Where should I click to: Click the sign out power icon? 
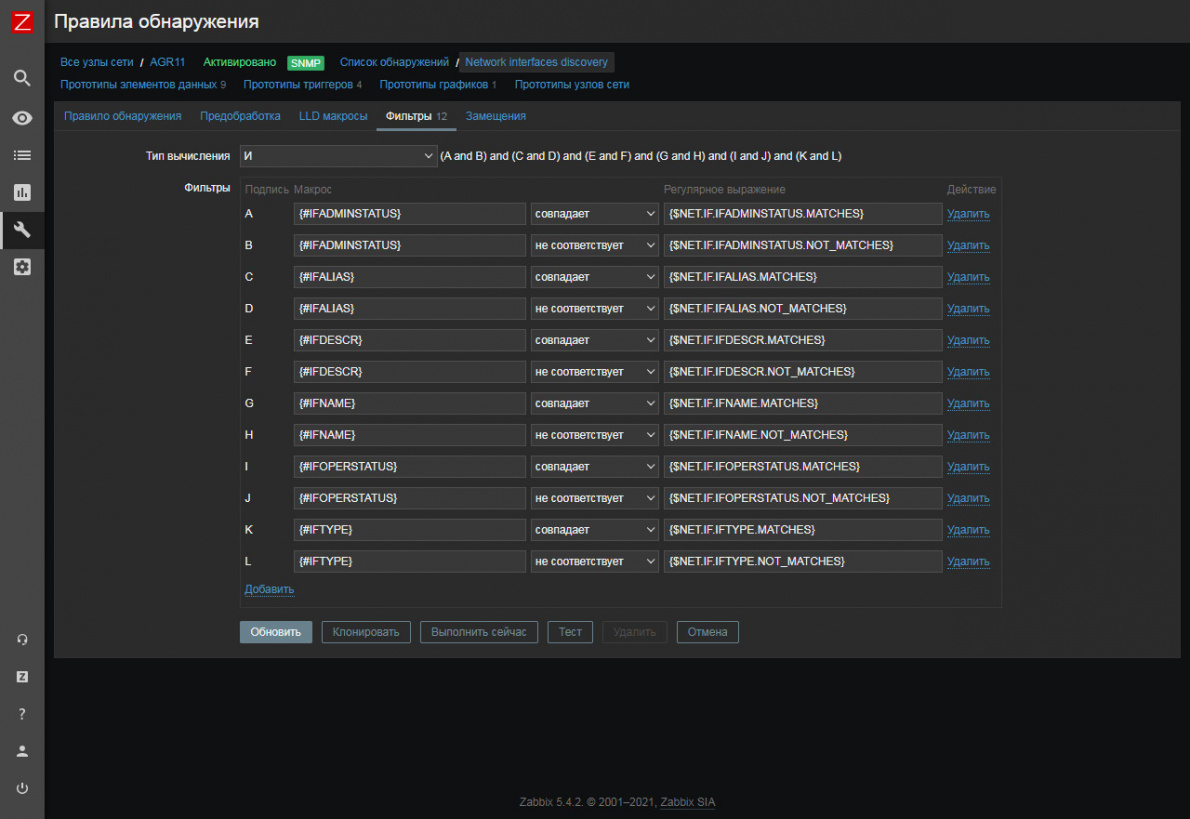(22, 788)
